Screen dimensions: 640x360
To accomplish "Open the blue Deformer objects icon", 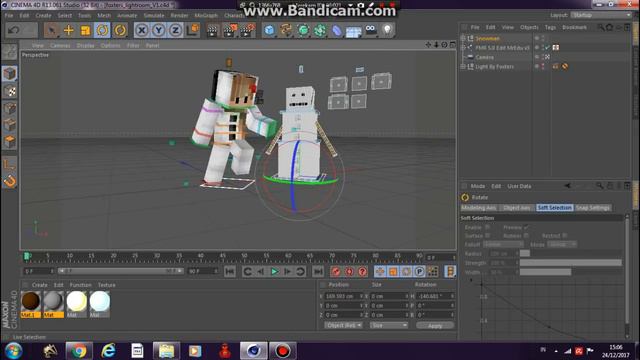I will pyautogui.click(x=337, y=30).
